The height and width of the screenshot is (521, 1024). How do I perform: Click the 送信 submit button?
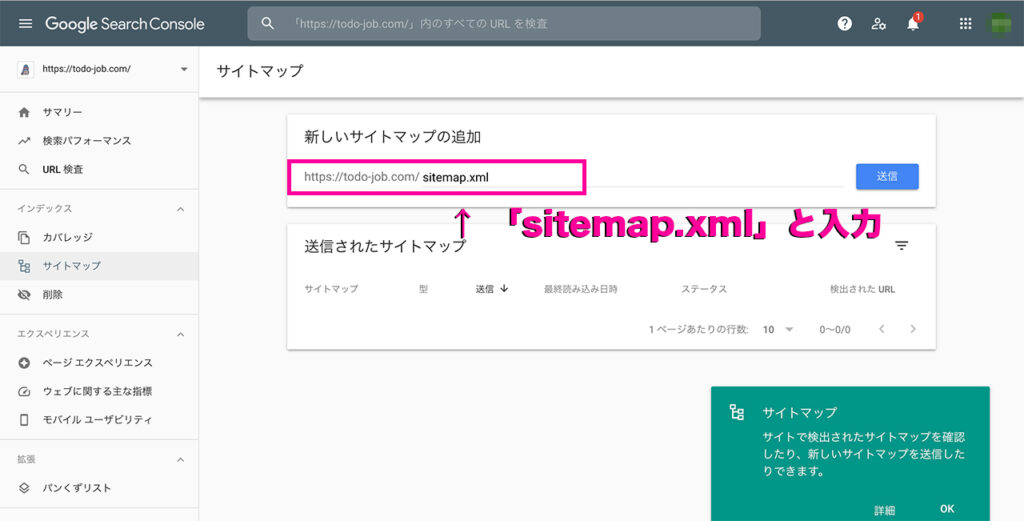(887, 176)
